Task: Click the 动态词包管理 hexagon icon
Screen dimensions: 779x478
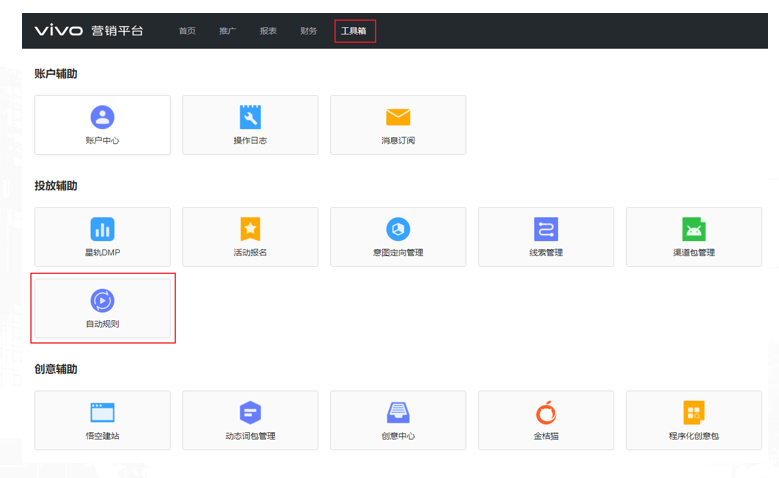Action: point(250,412)
